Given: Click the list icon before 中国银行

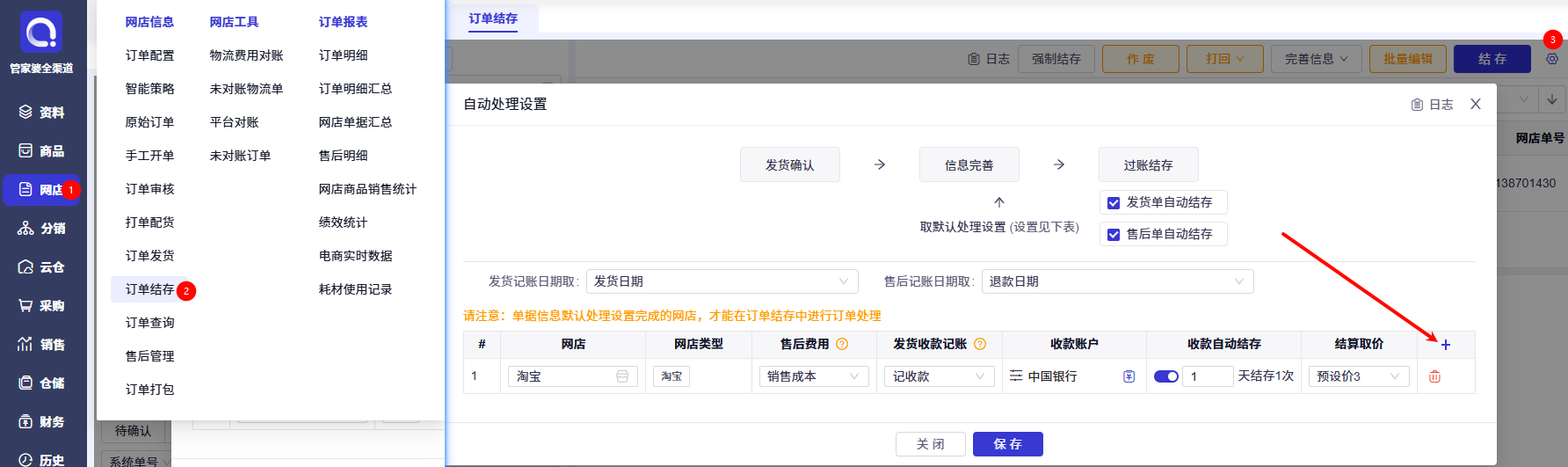Looking at the screenshot, I should pos(1016,376).
